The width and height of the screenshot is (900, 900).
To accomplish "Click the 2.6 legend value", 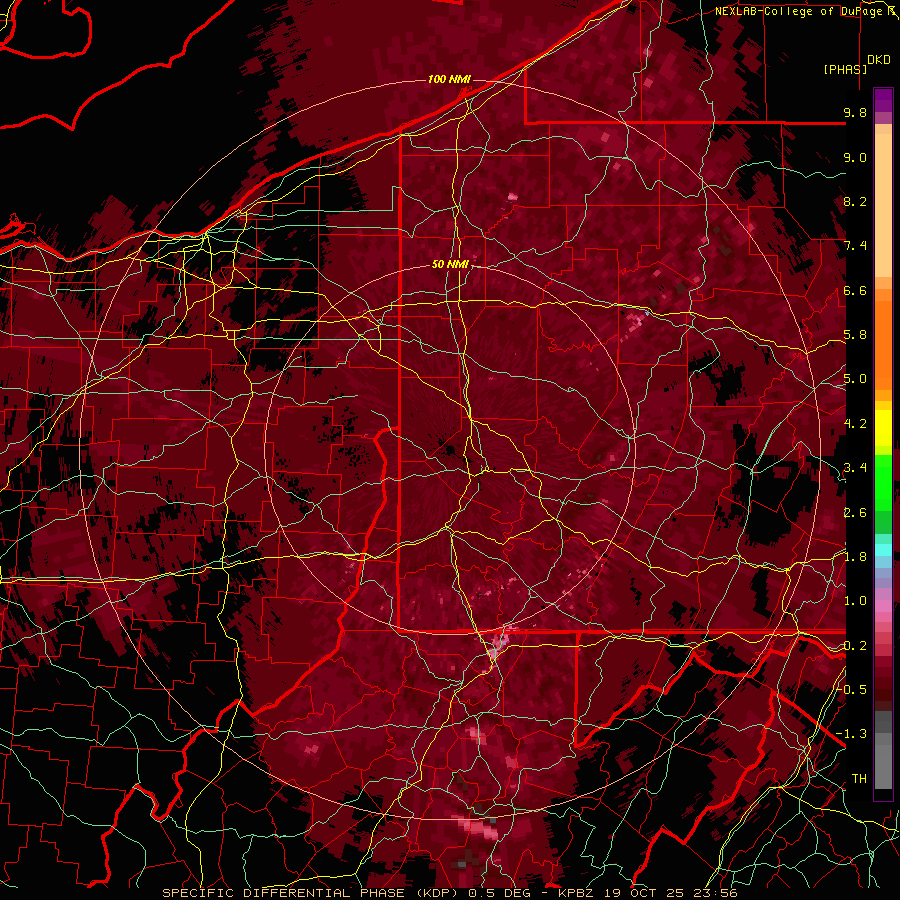I will pos(855,512).
